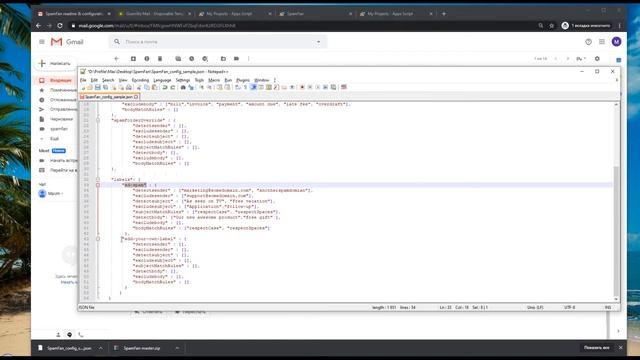Click the Save icon in Notepad++ toolbar
The height and width of the screenshot is (360, 640).
(x=98, y=87)
